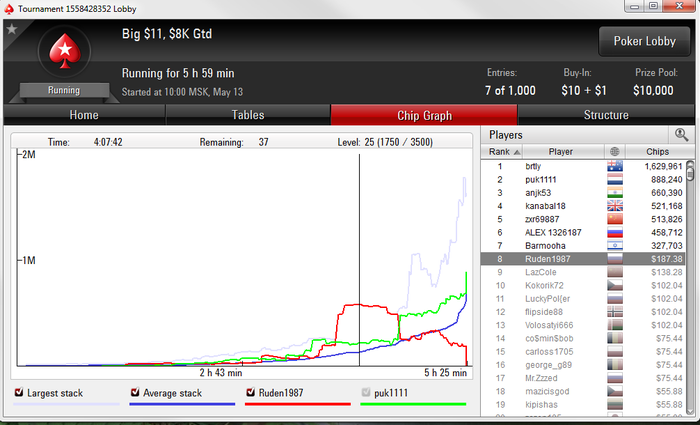700x425 pixels.
Task: Click the India flag next to anjk53
Action: pos(615,193)
